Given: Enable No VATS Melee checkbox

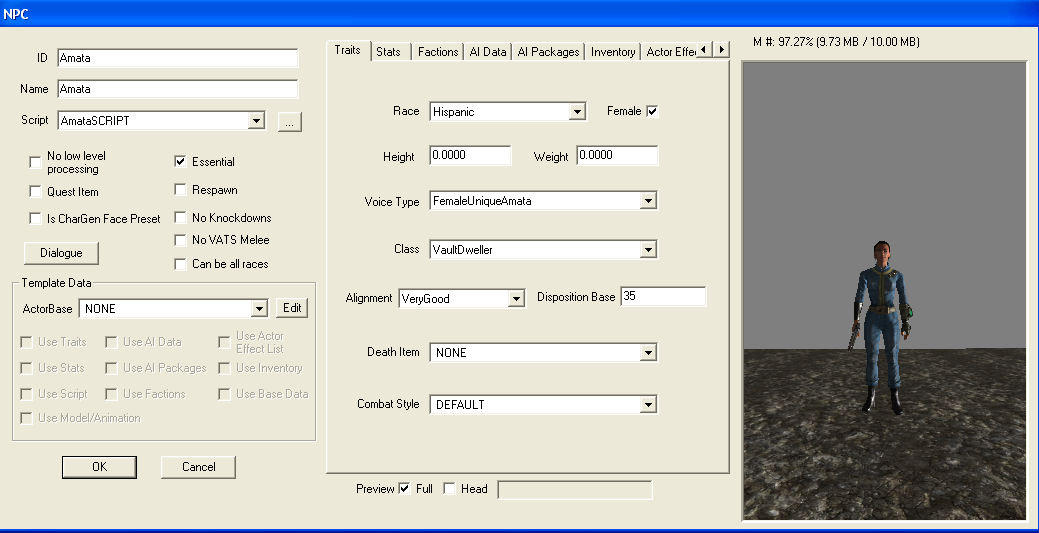Looking at the screenshot, I should click(x=180, y=240).
